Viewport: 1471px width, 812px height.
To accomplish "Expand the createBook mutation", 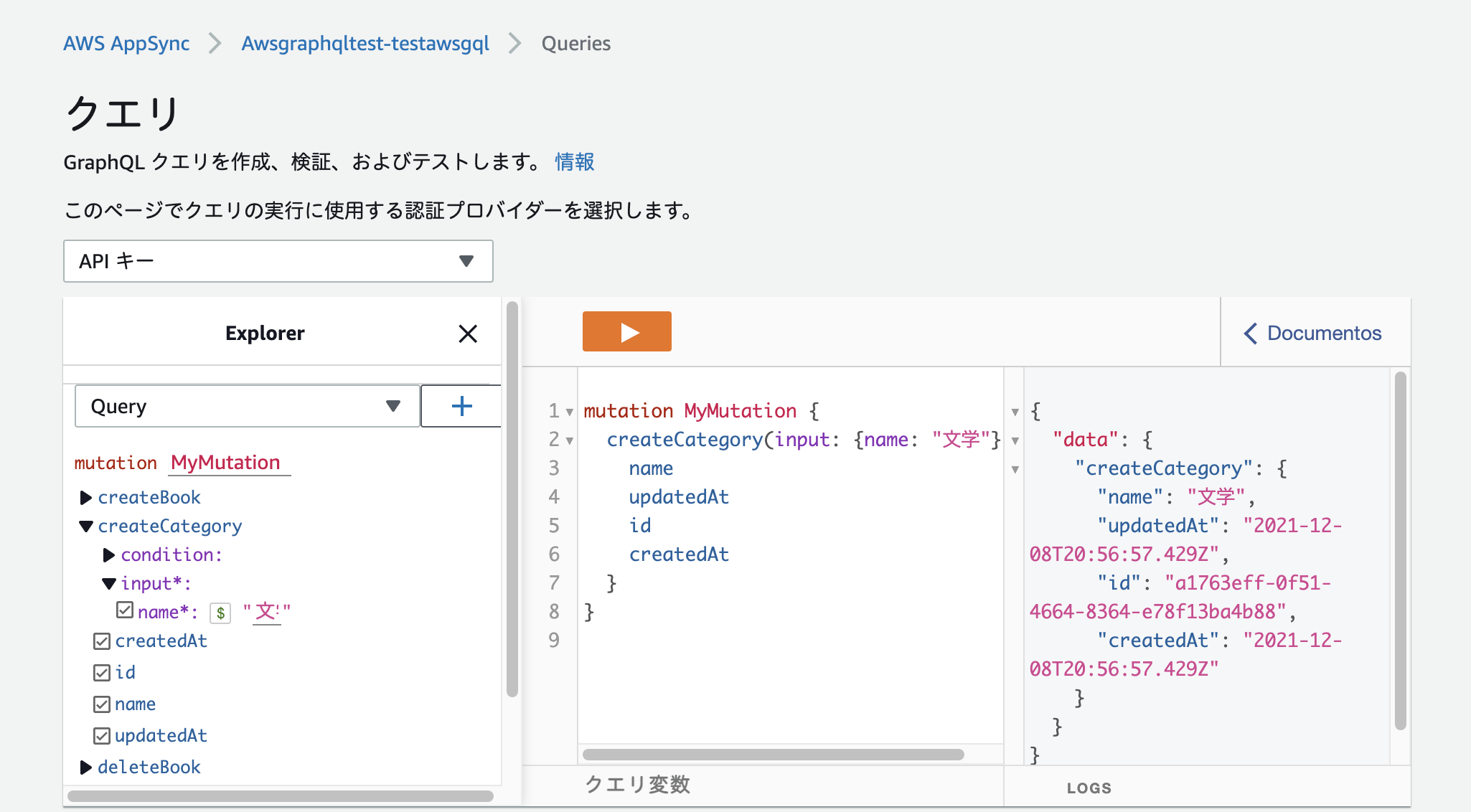I will (85, 497).
